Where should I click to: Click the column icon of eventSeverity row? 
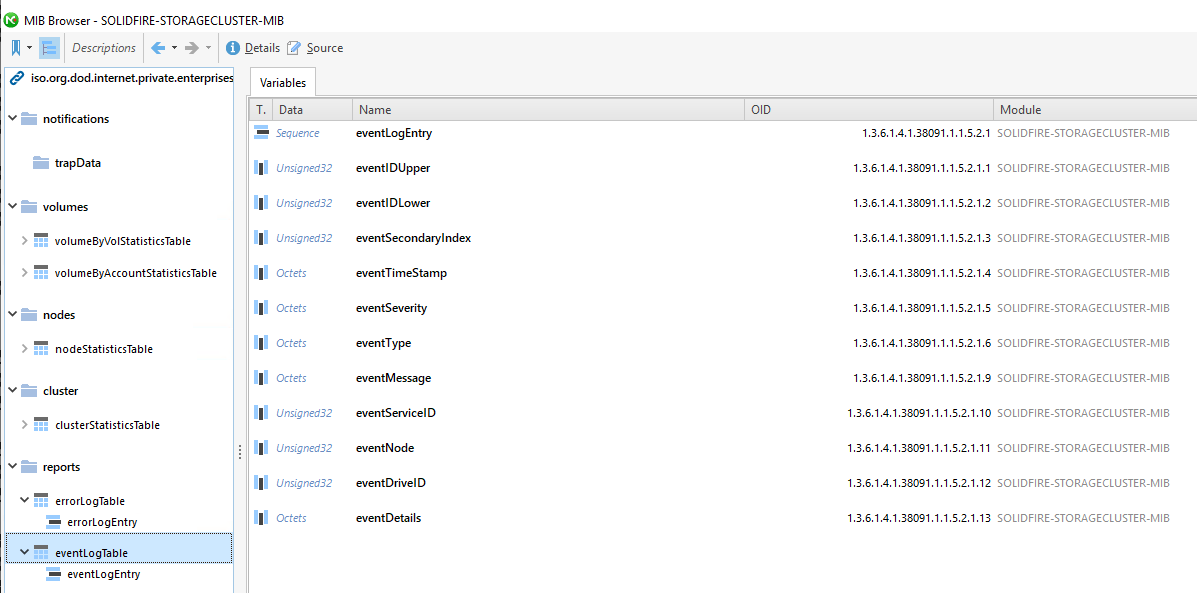(x=261, y=308)
